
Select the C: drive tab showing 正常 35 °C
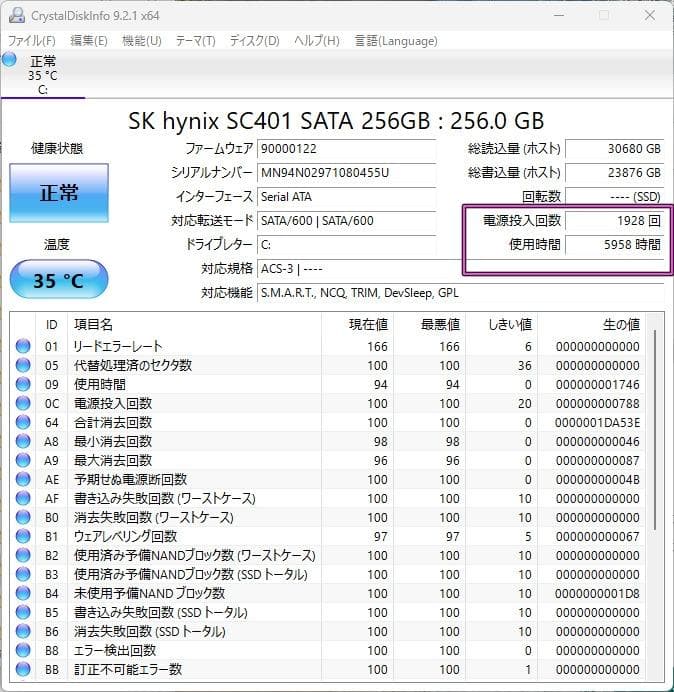tap(43, 74)
